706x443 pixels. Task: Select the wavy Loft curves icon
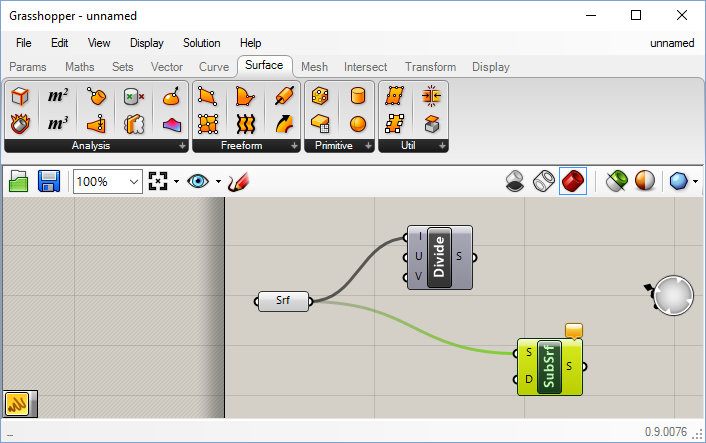pyautogui.click(x=246, y=124)
